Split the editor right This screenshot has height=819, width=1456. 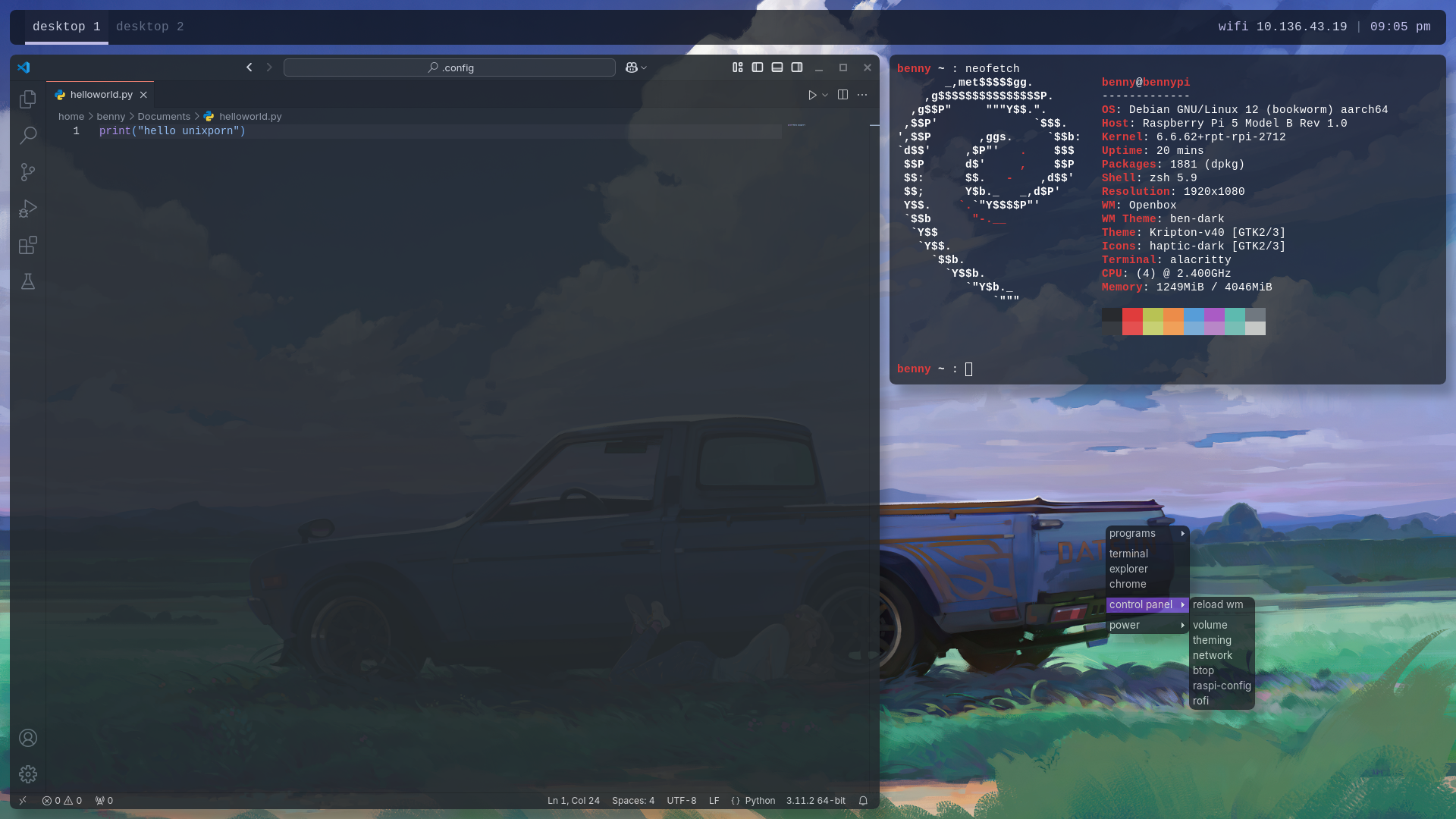(843, 95)
